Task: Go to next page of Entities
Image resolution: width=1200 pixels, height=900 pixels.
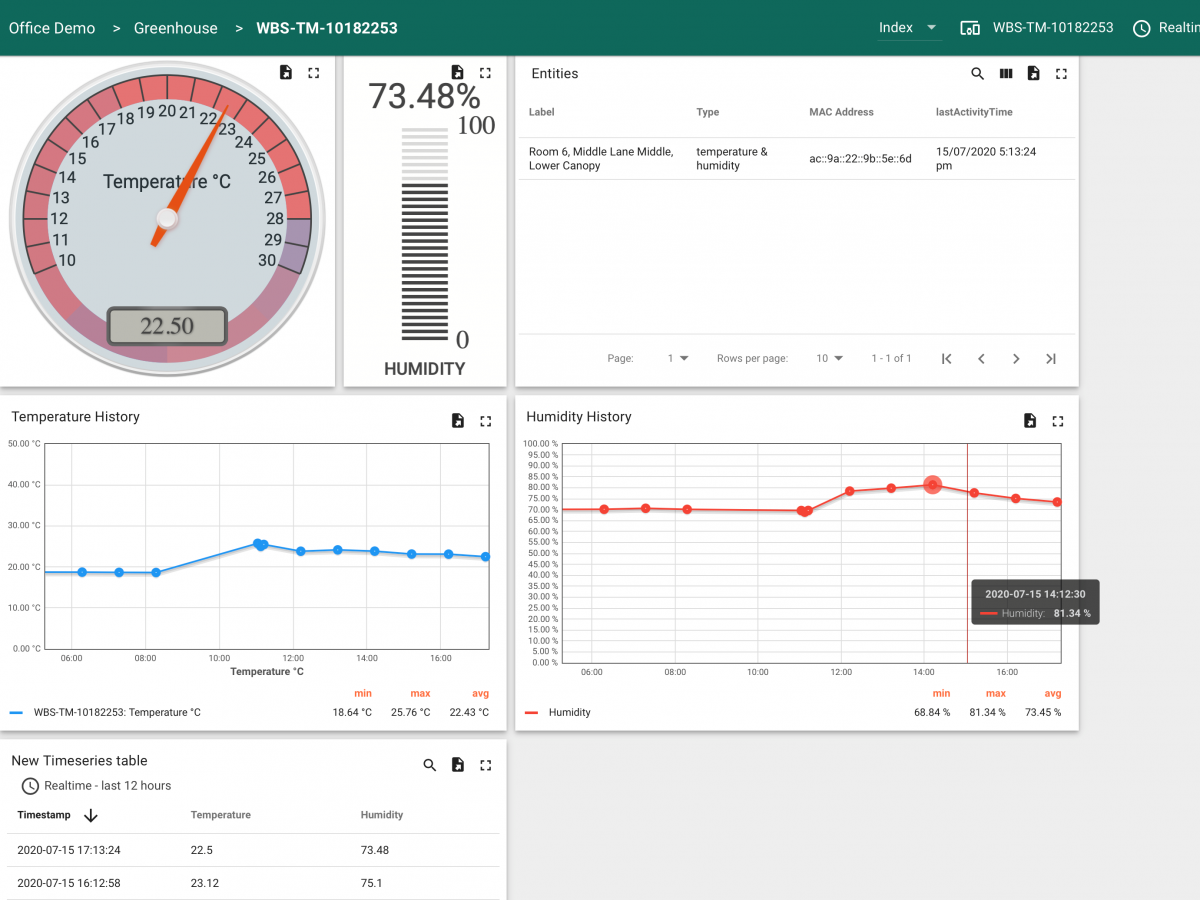Action: 1016,359
